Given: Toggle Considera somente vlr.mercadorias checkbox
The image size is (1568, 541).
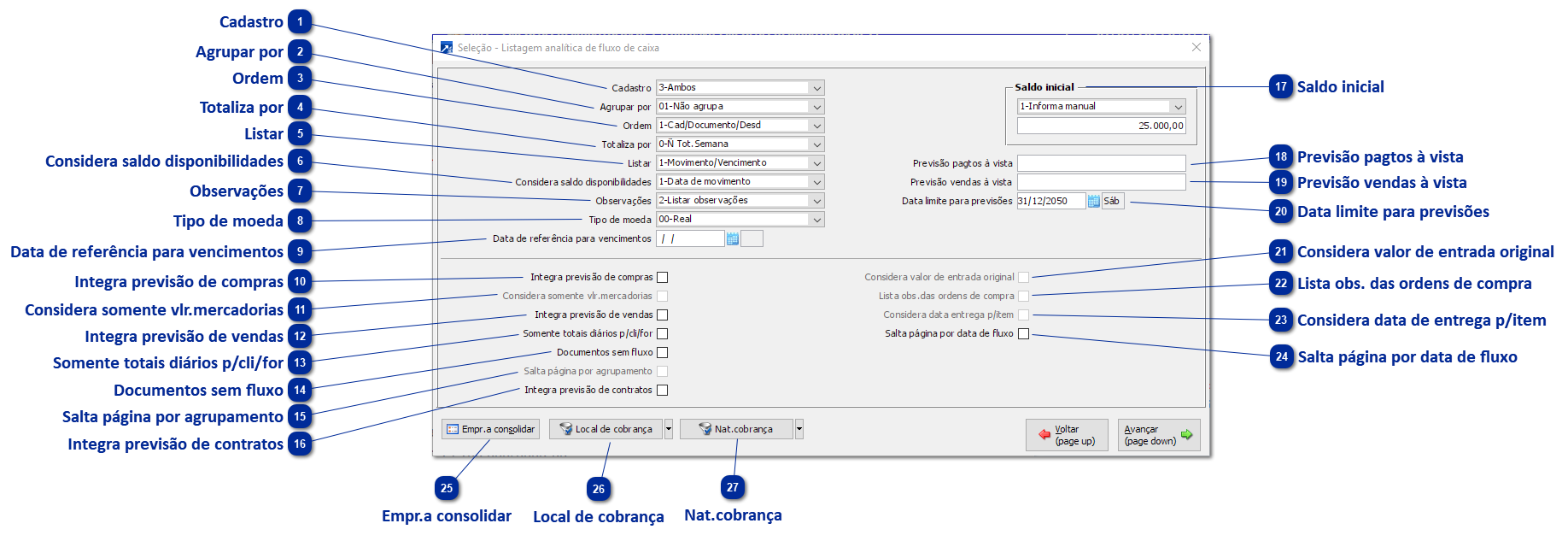Looking at the screenshot, I should tap(663, 296).
